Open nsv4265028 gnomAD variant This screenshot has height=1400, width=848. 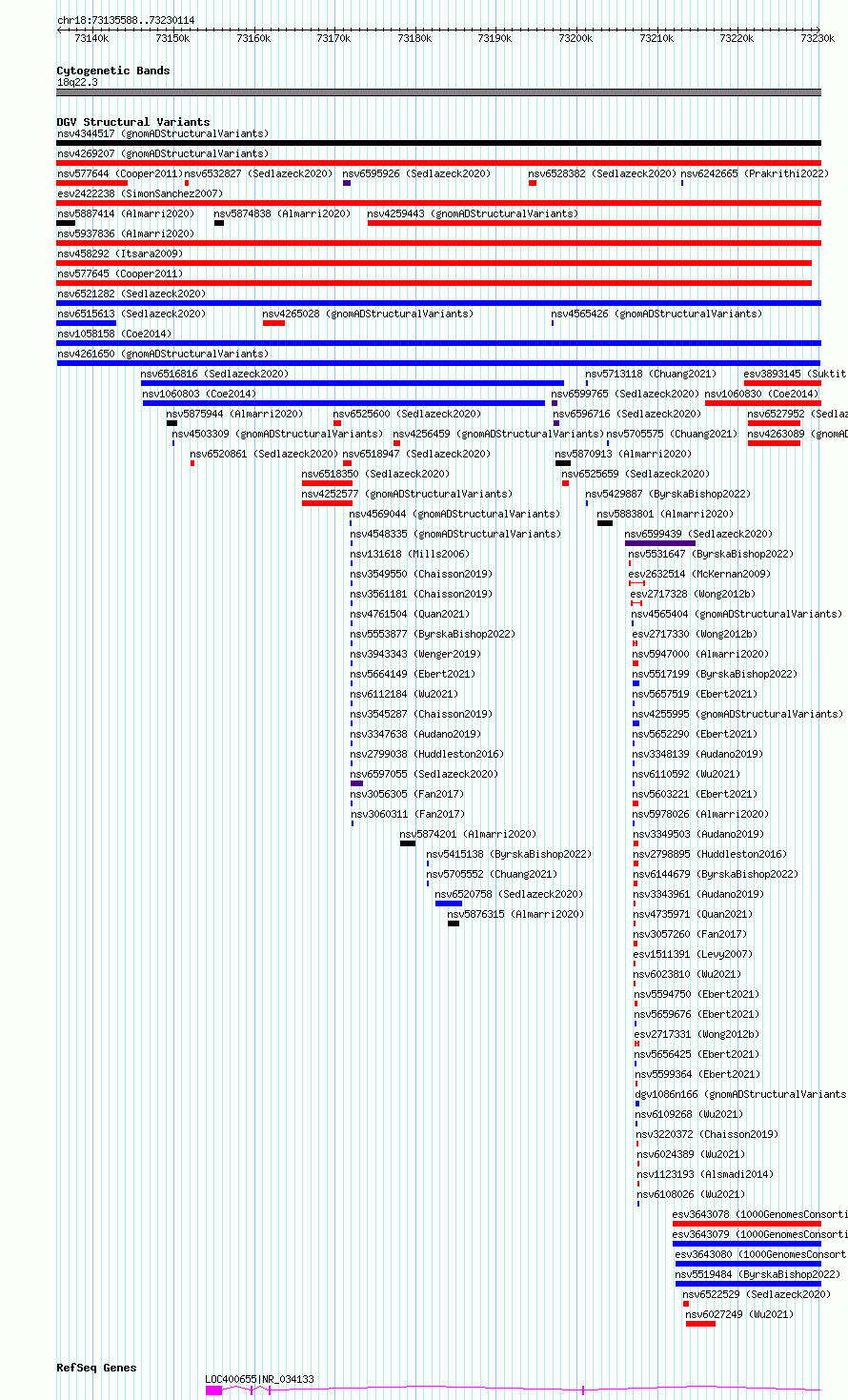368,314
